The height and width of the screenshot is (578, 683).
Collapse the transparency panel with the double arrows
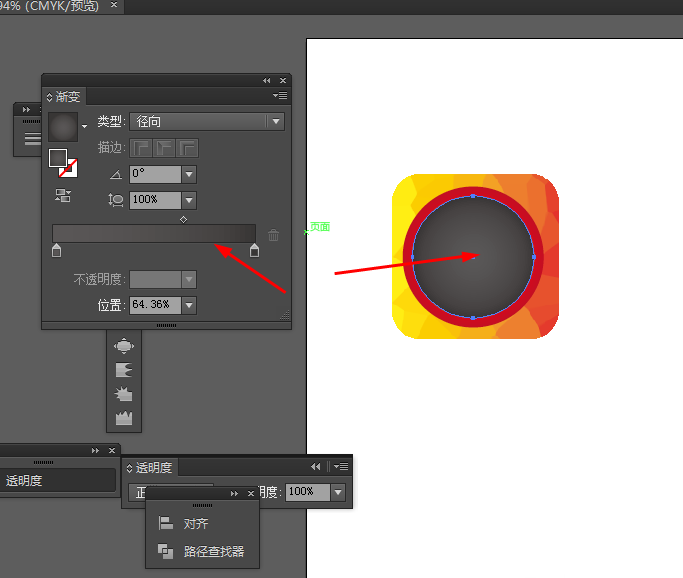pos(316,467)
